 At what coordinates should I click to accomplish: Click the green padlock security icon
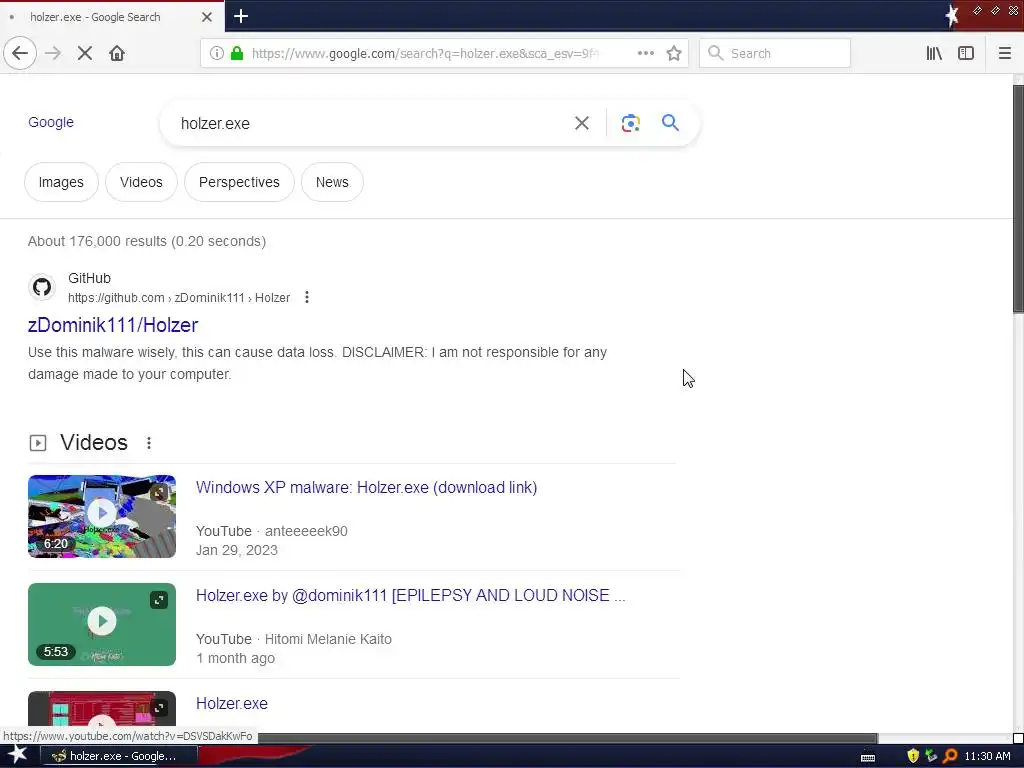(x=237, y=53)
